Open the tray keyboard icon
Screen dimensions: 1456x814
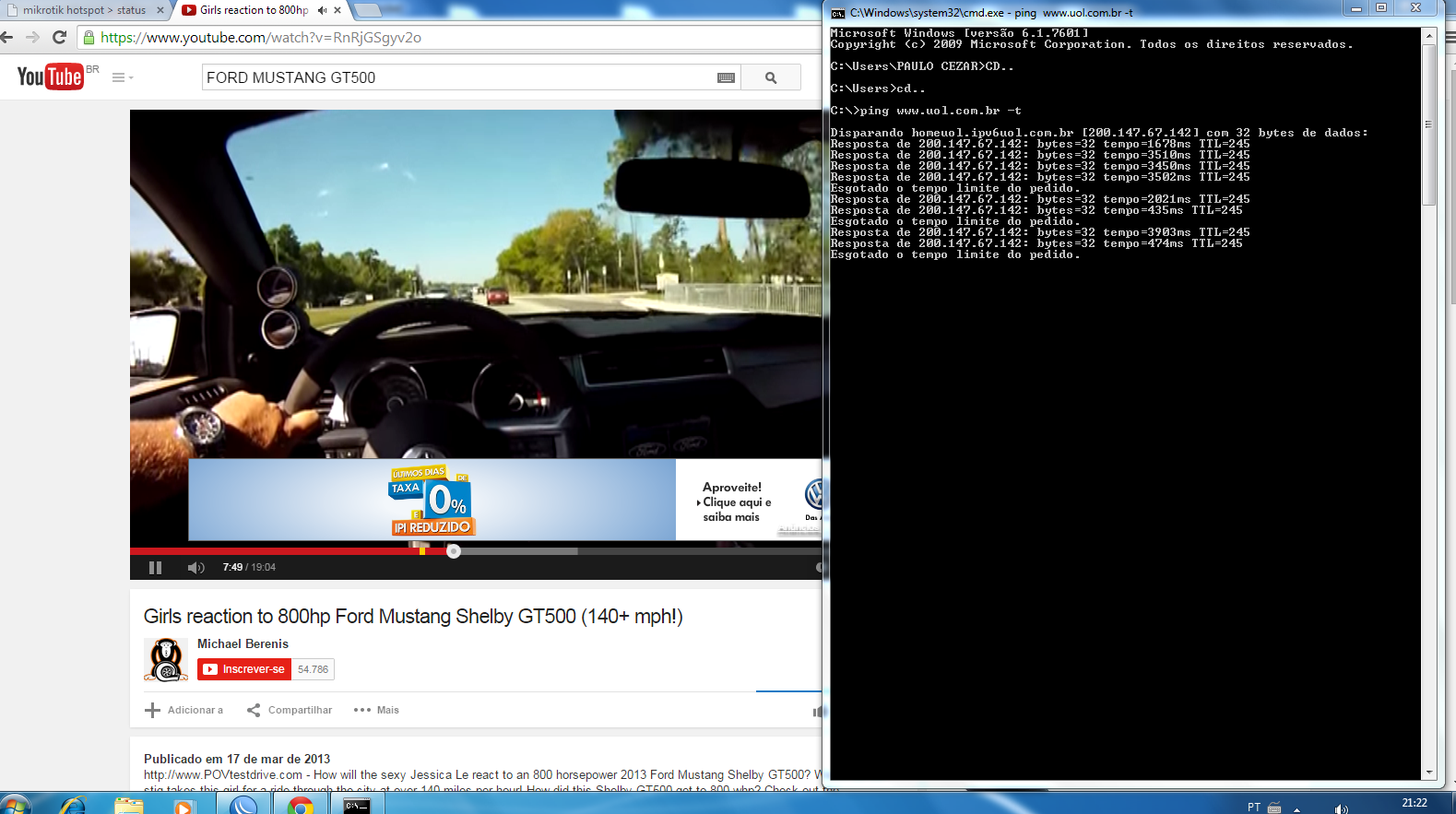tap(1274, 808)
